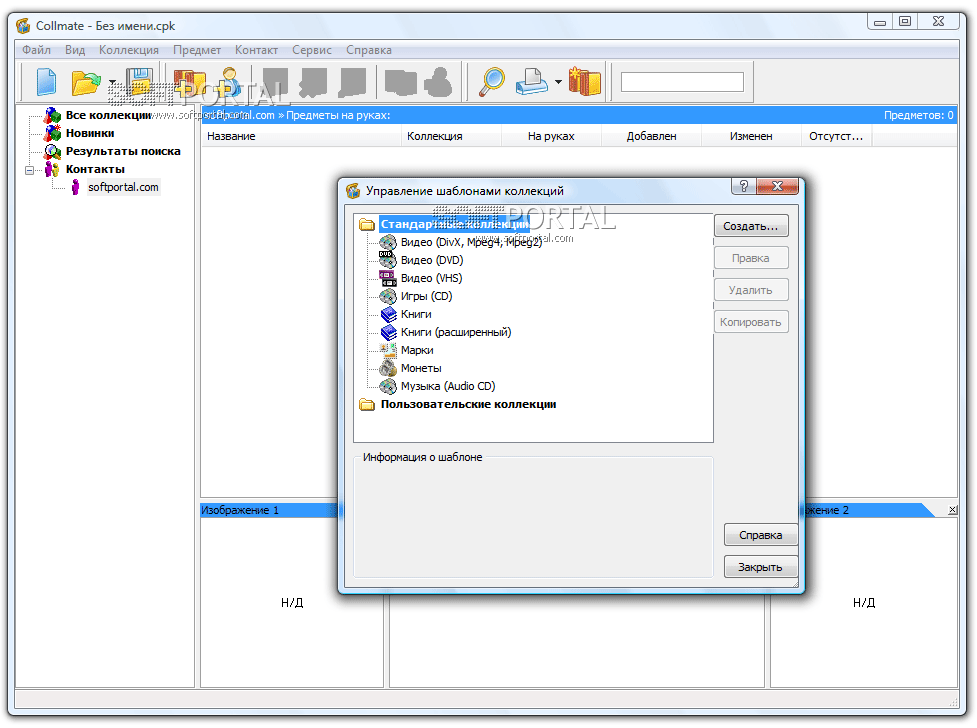
Task: Open the Справка menu in the menu bar
Action: point(369,50)
